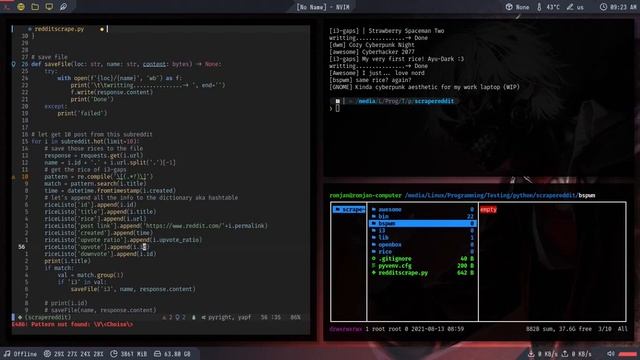Click the music note icon in bottom bar
This screenshot has height=360, width=640.
[x=7, y=353]
